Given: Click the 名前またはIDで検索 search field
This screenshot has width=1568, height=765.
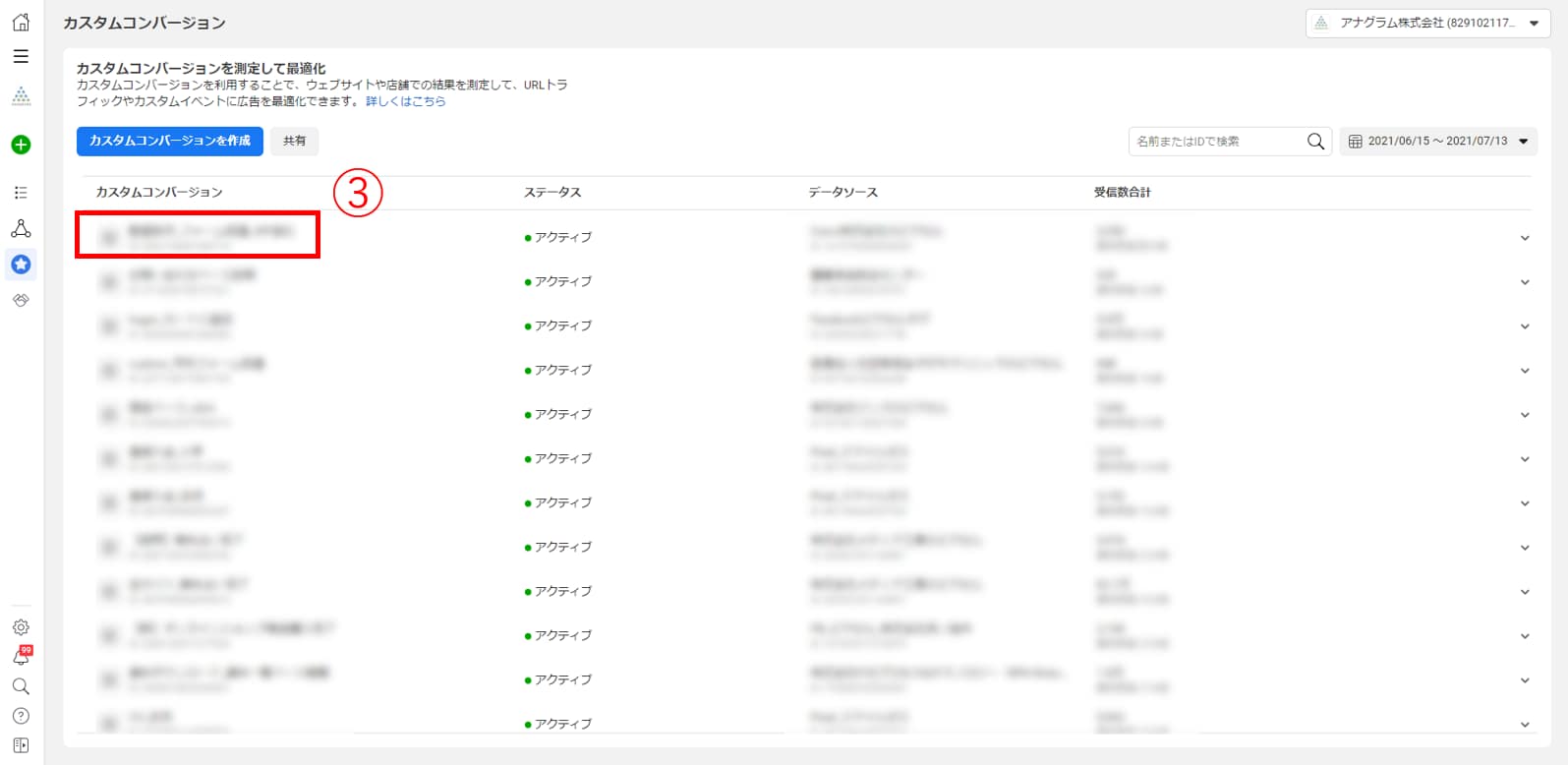Looking at the screenshot, I should click(1215, 142).
